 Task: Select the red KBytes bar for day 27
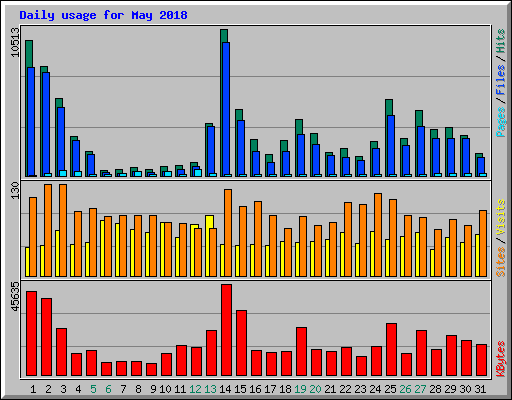tap(421, 353)
